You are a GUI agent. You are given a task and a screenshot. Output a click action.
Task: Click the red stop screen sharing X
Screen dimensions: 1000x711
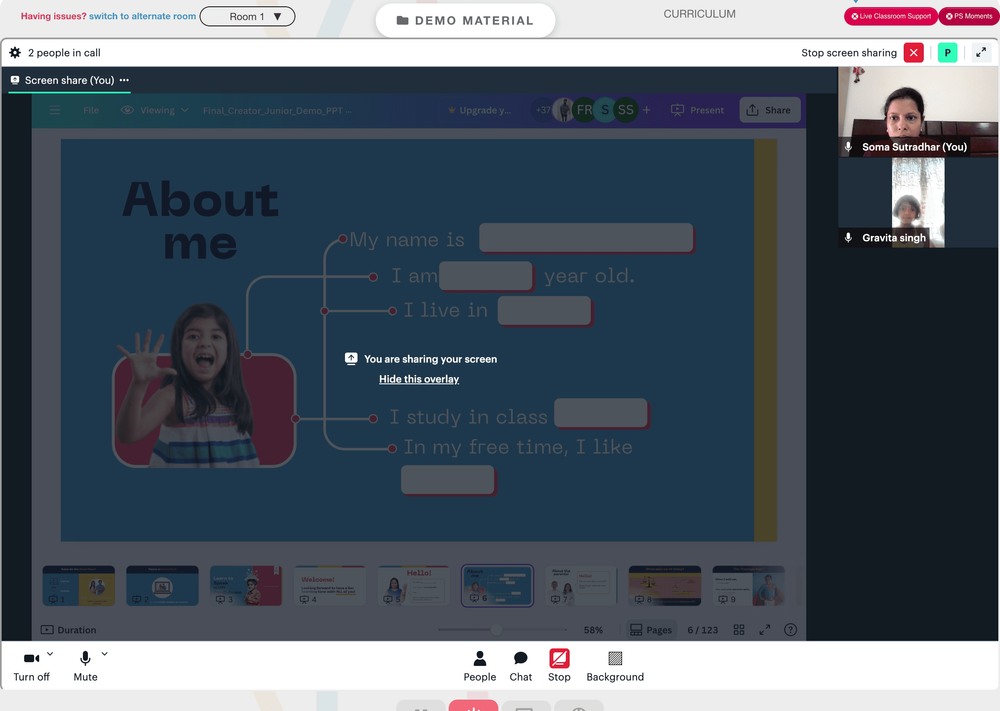point(913,53)
